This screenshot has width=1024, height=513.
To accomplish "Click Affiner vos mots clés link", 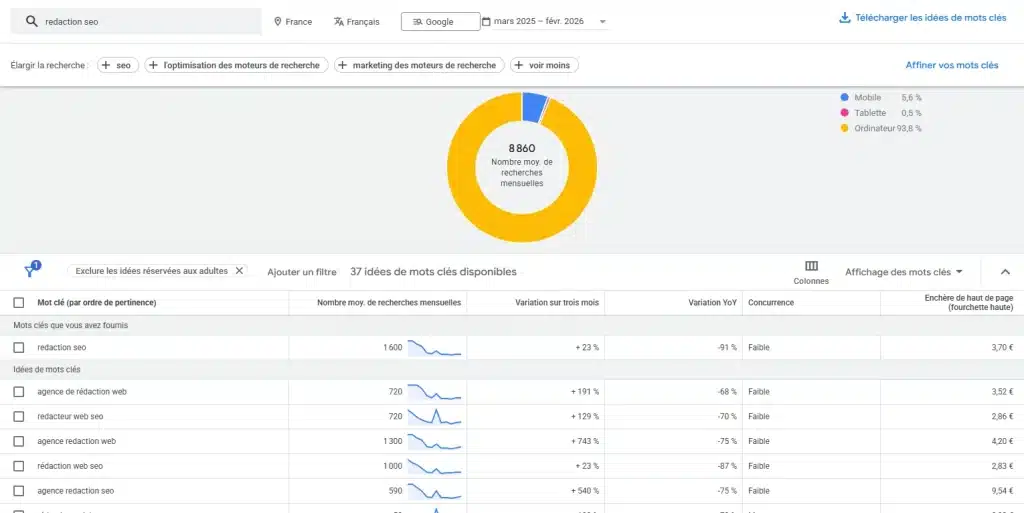I will (952, 65).
